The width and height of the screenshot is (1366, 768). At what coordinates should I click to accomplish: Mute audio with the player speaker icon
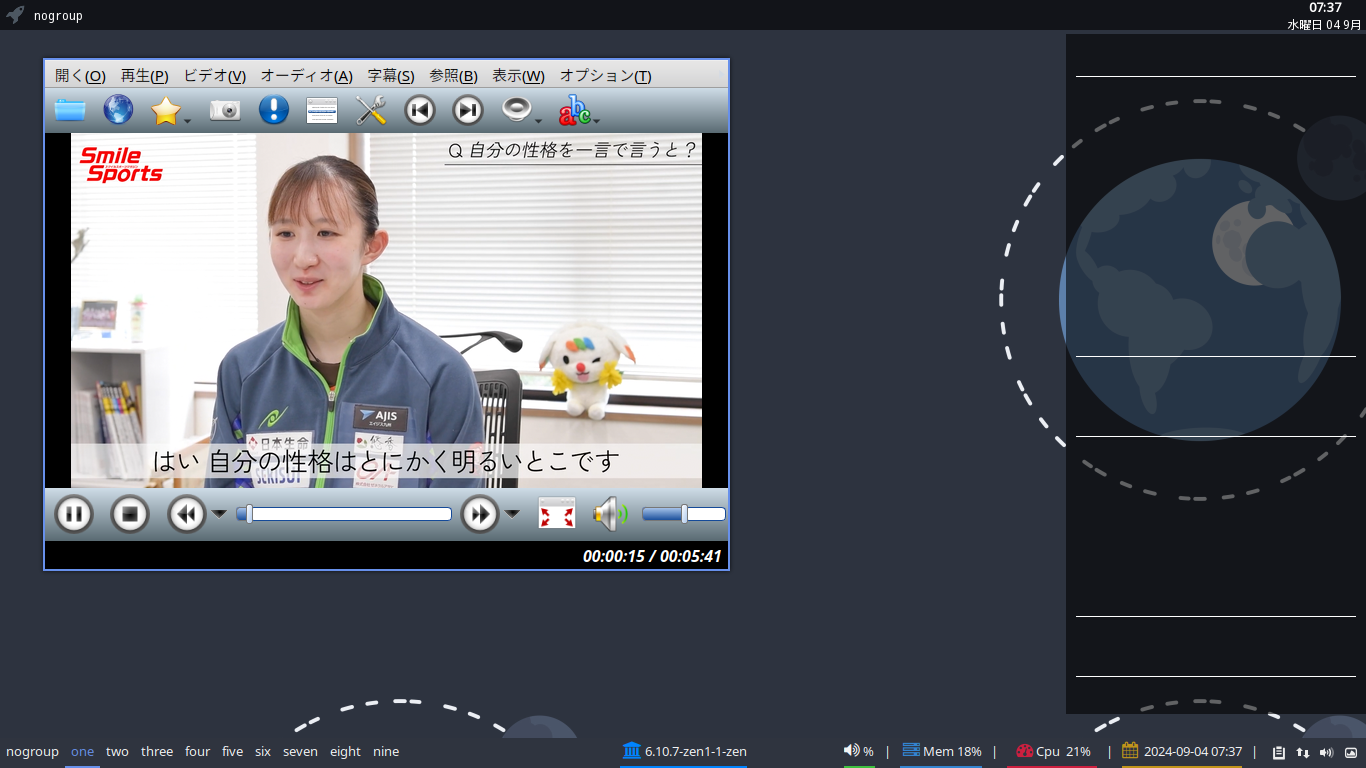click(x=609, y=514)
